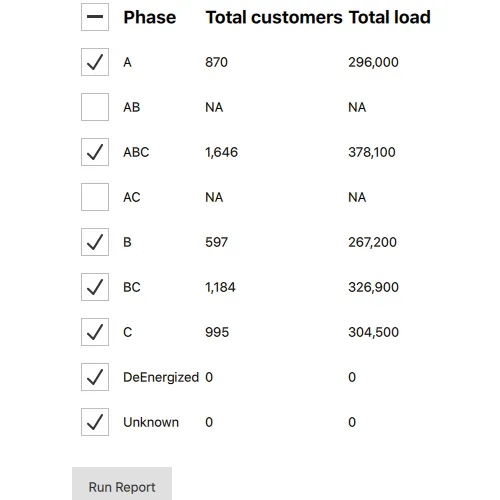Click the Run Report button

[x=122, y=485]
